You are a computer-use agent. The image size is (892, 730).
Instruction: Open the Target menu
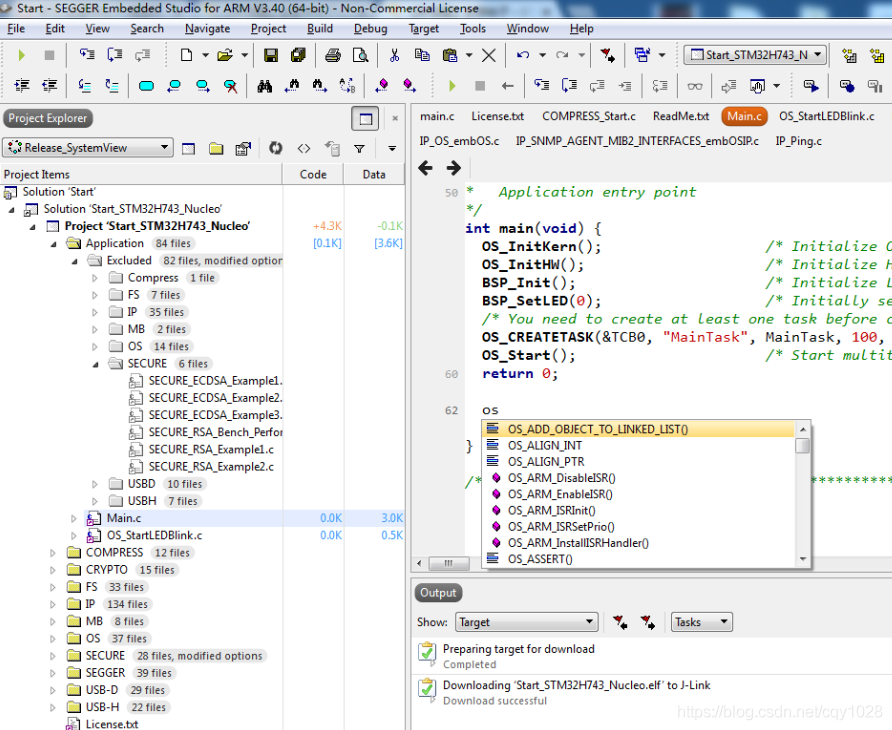[423, 28]
